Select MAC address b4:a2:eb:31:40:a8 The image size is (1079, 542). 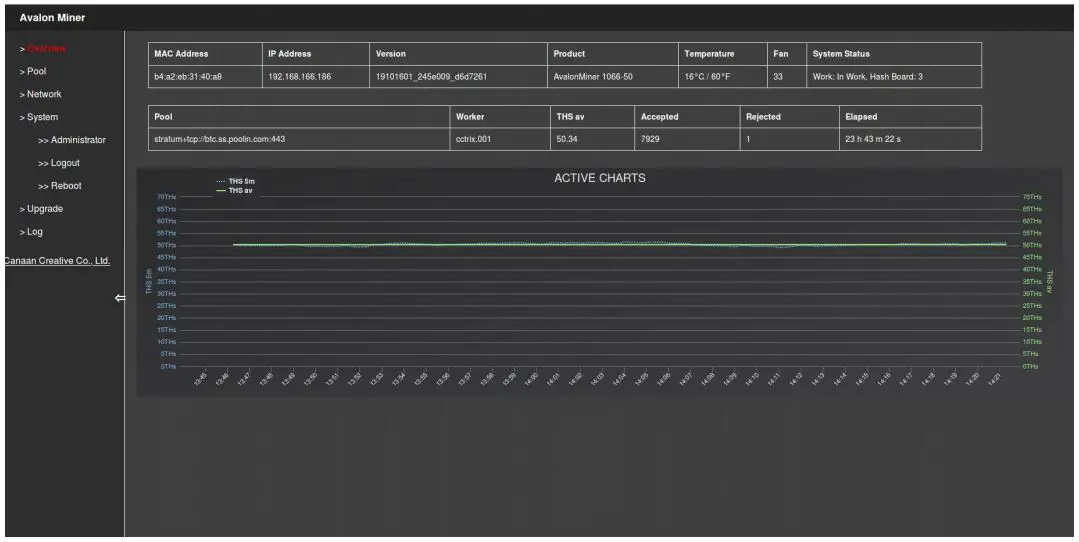[188, 77]
